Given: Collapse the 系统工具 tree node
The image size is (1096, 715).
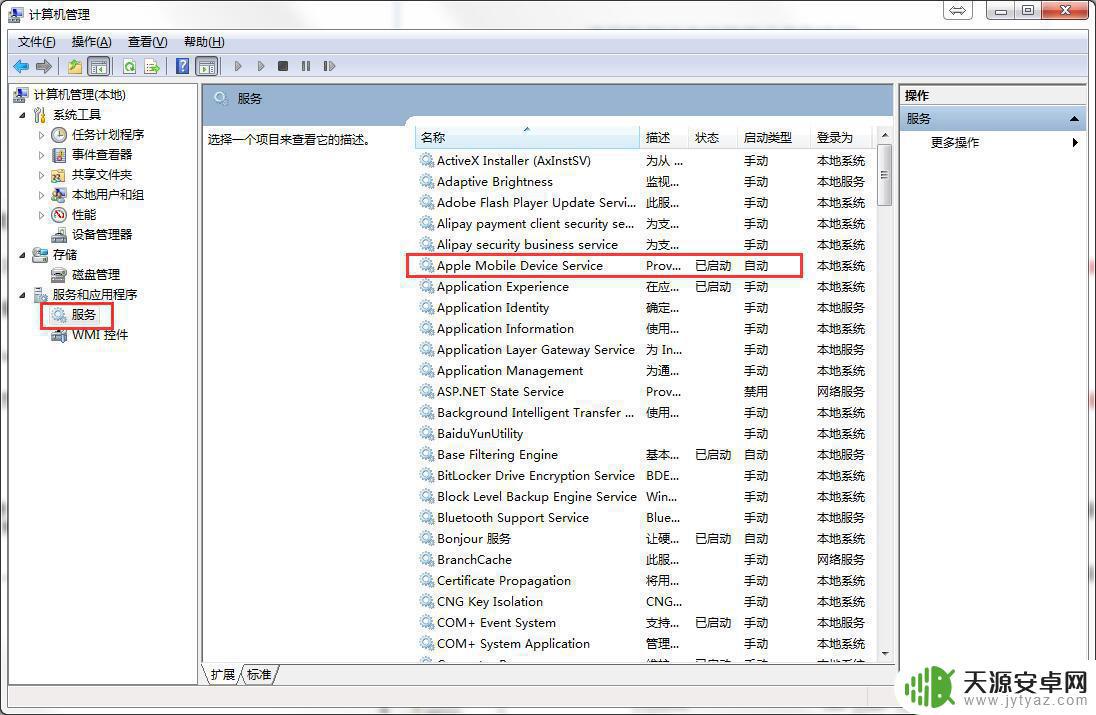Looking at the screenshot, I should (22, 115).
